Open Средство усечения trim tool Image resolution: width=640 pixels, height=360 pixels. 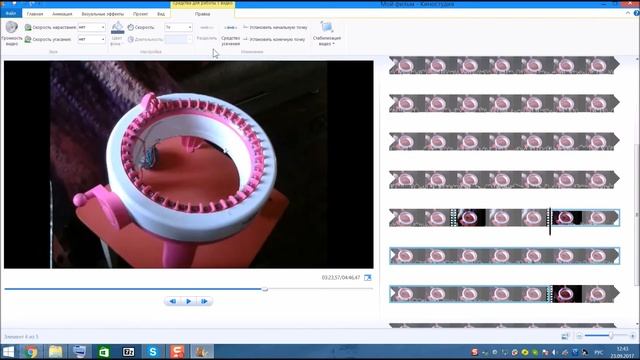230,33
